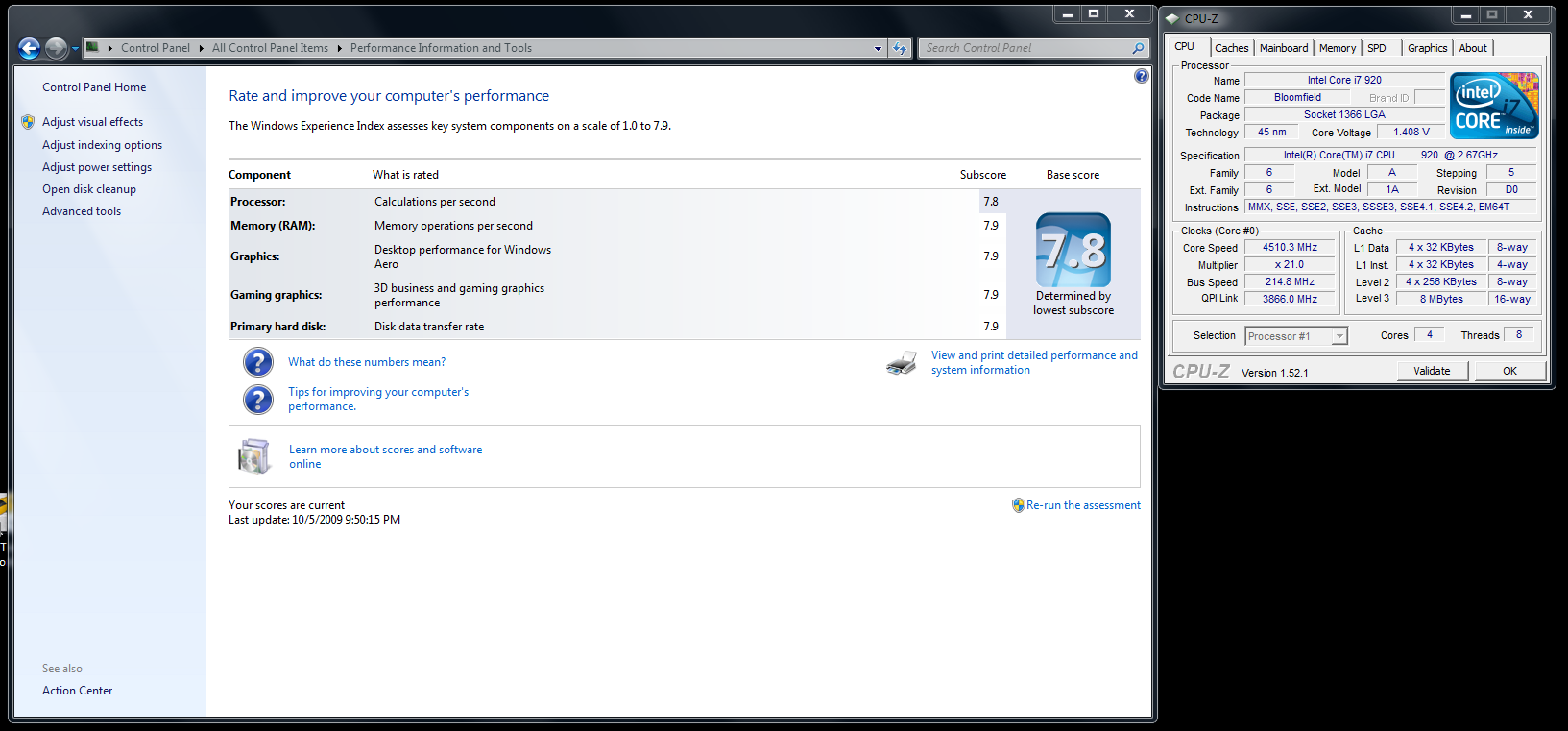This screenshot has height=731, width=1568.
Task: Click the 7.8 base score badge
Action: point(1073,250)
